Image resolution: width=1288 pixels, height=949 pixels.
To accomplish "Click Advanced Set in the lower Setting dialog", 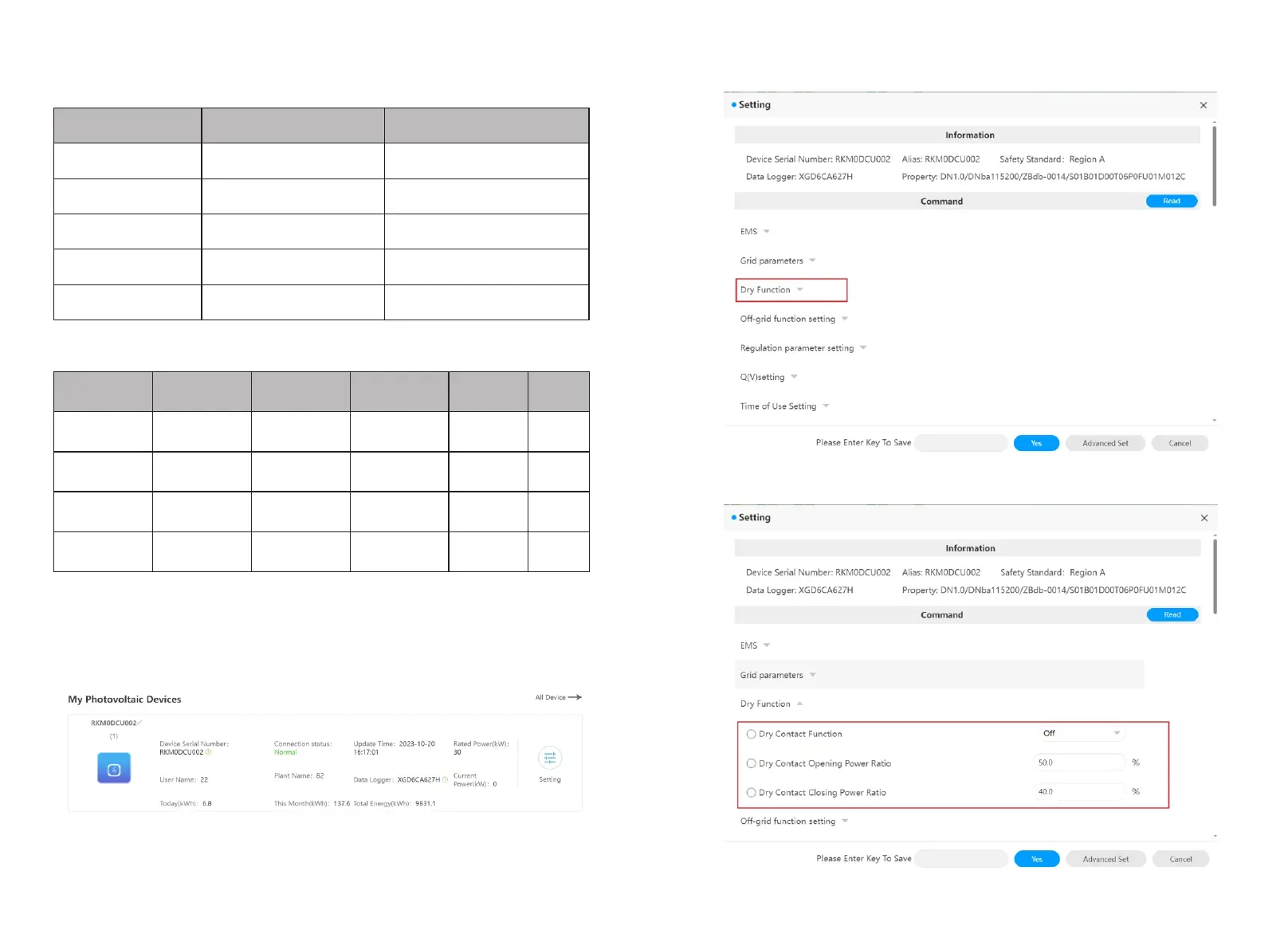I will [1105, 859].
